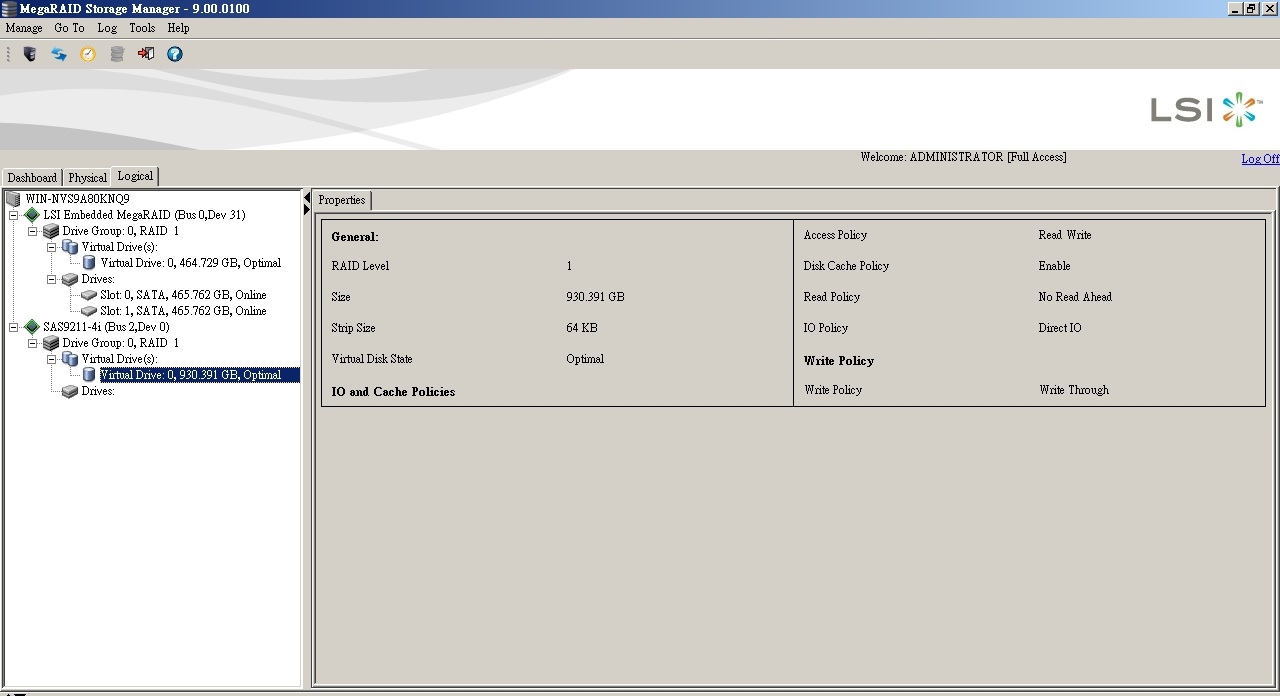This screenshot has width=1280, height=696.
Task: Select 'LSI Embedded MegaRAID (Bus 0,Dev 31)' label
Action: coord(144,215)
